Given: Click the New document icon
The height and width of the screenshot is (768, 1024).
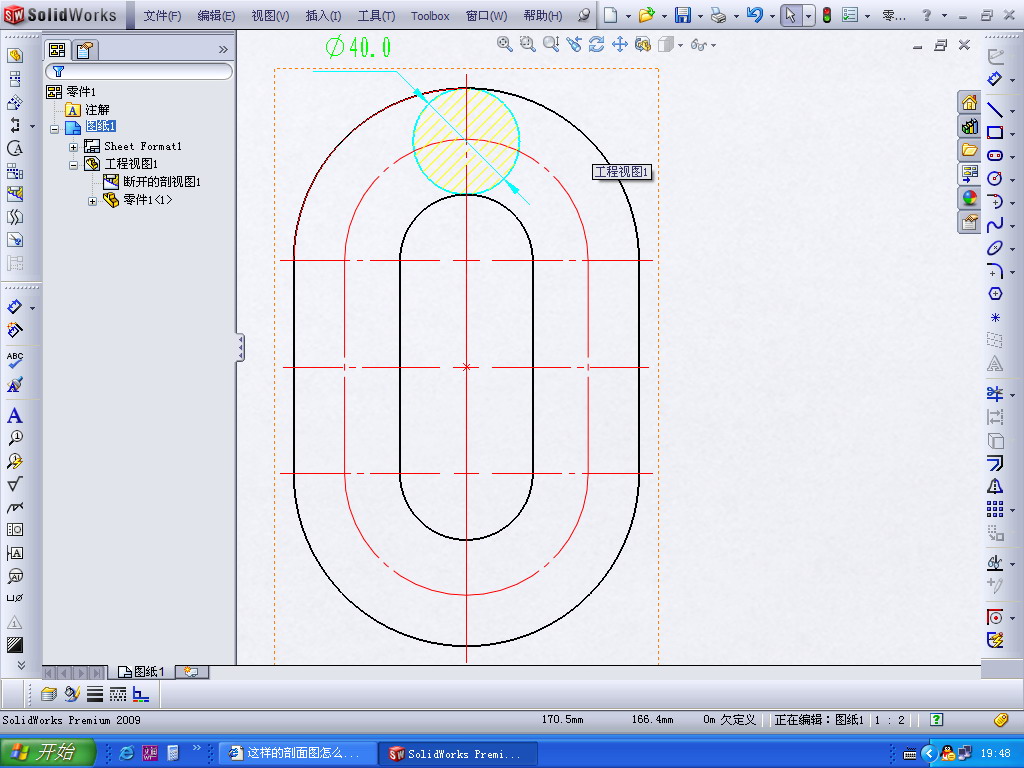Looking at the screenshot, I should [611, 15].
